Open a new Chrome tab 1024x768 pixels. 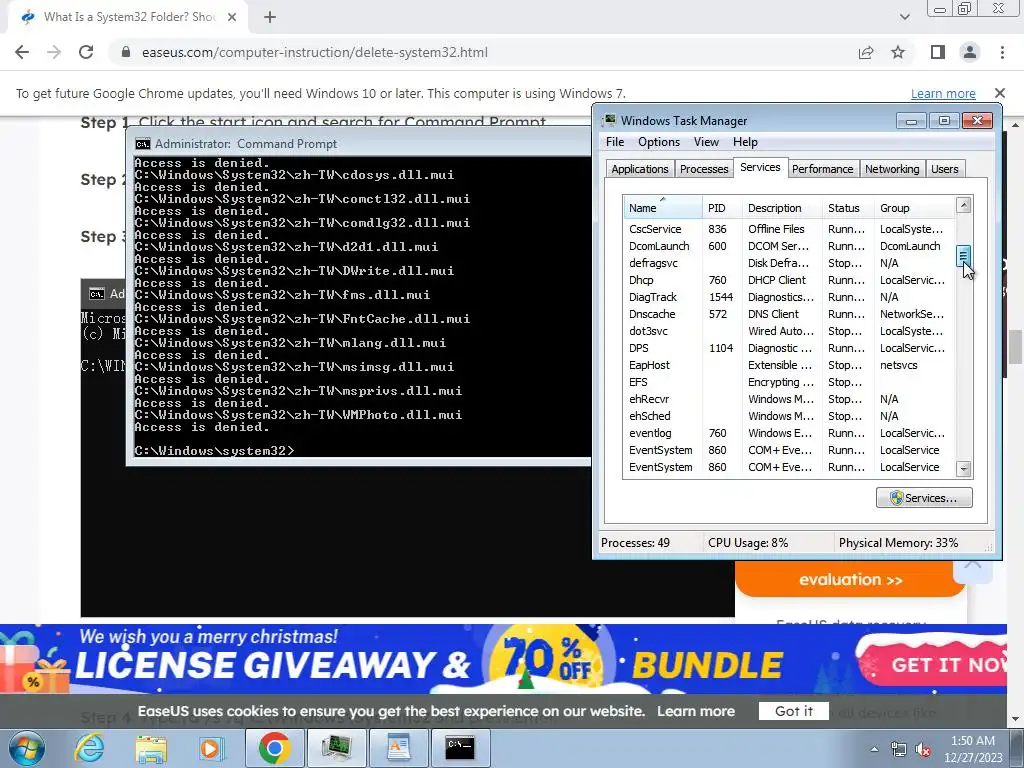coord(270,17)
